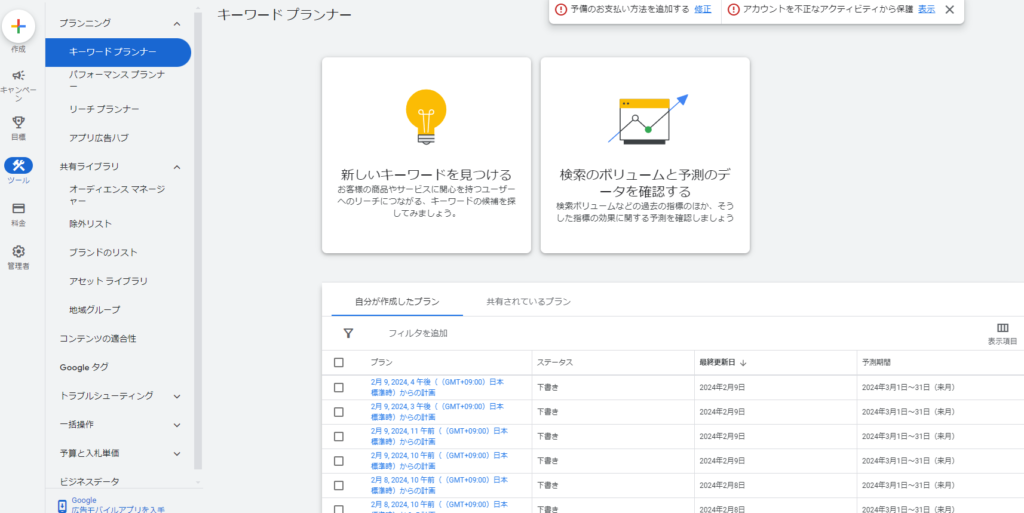Click the 新しいキーワードを見つける card title
The image size is (1024, 513).
pyautogui.click(x=426, y=175)
